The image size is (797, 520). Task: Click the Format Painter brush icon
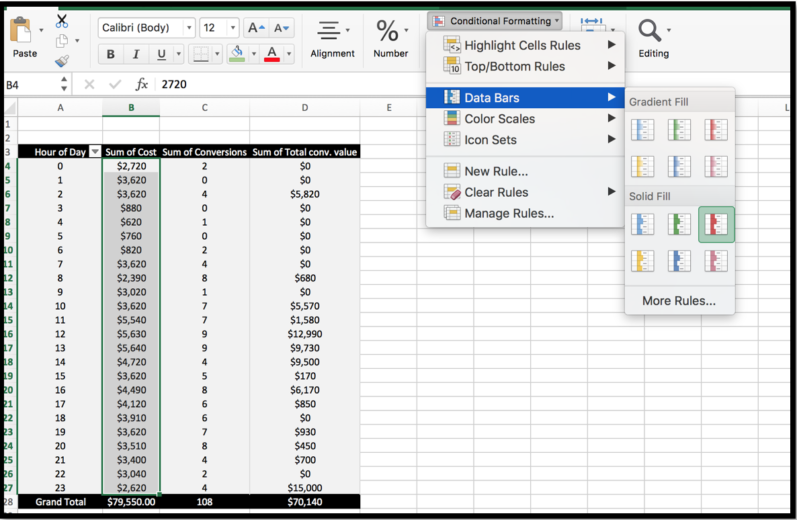62,61
